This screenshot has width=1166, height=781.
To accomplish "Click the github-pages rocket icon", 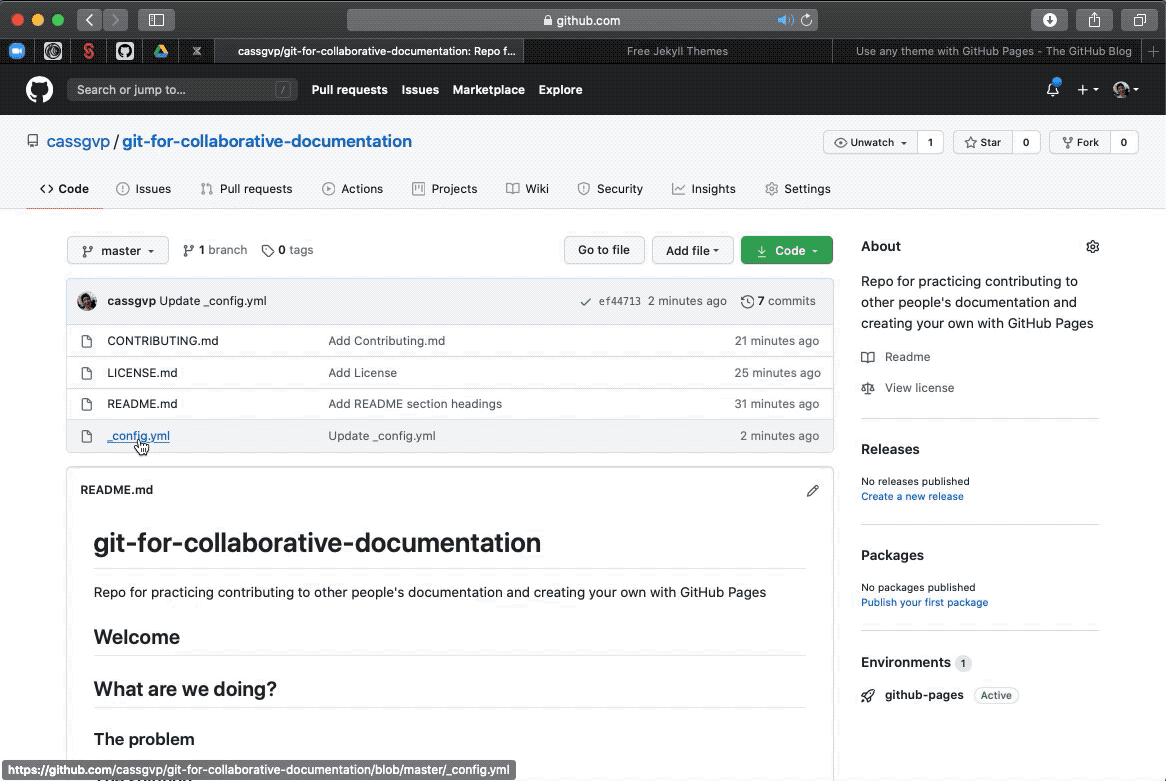I will (866, 695).
